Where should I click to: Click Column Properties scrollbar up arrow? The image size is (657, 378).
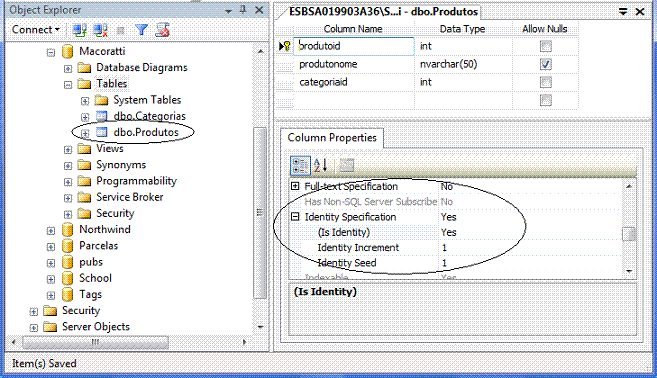pos(629,186)
